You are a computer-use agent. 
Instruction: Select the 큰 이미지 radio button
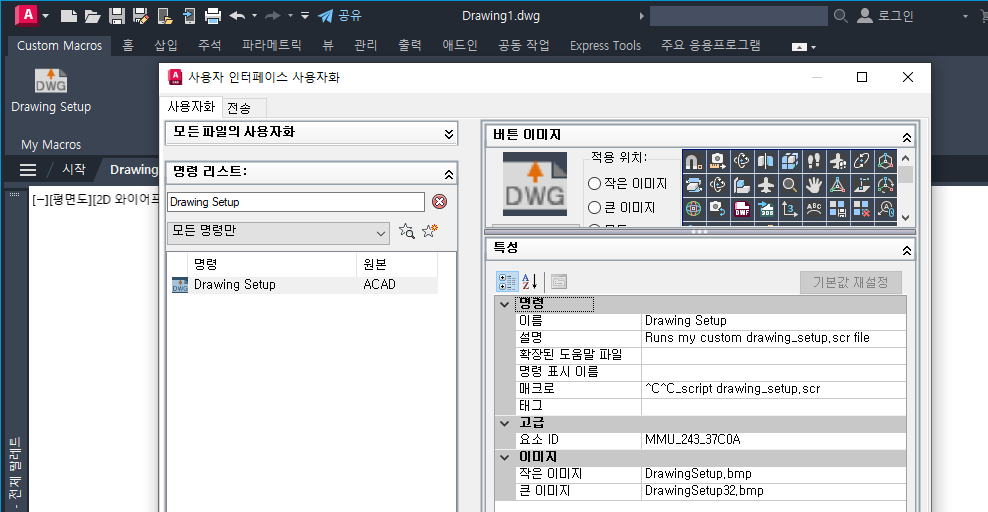coord(594,207)
